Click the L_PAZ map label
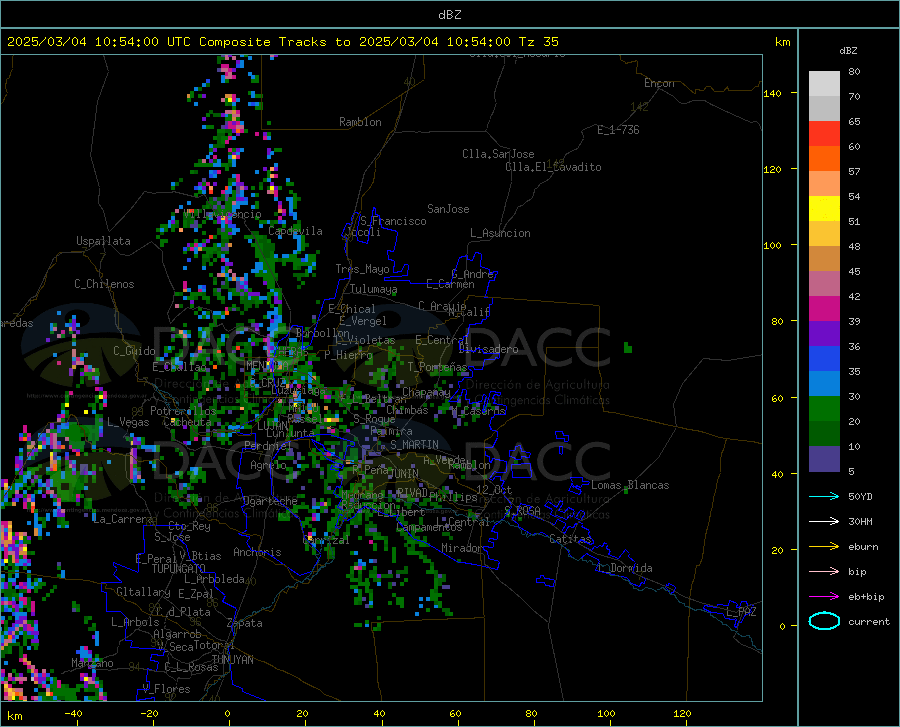 [x=741, y=612]
